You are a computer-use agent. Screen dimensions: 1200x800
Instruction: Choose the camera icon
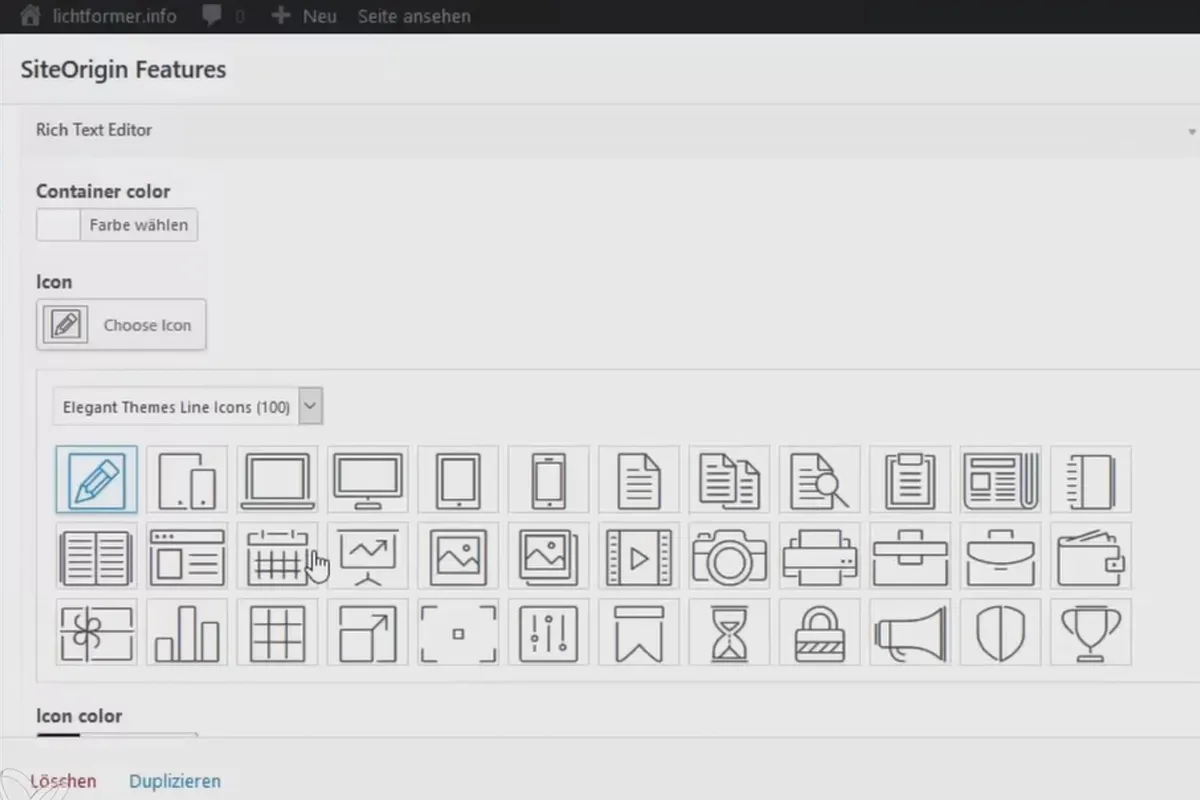[x=729, y=556]
